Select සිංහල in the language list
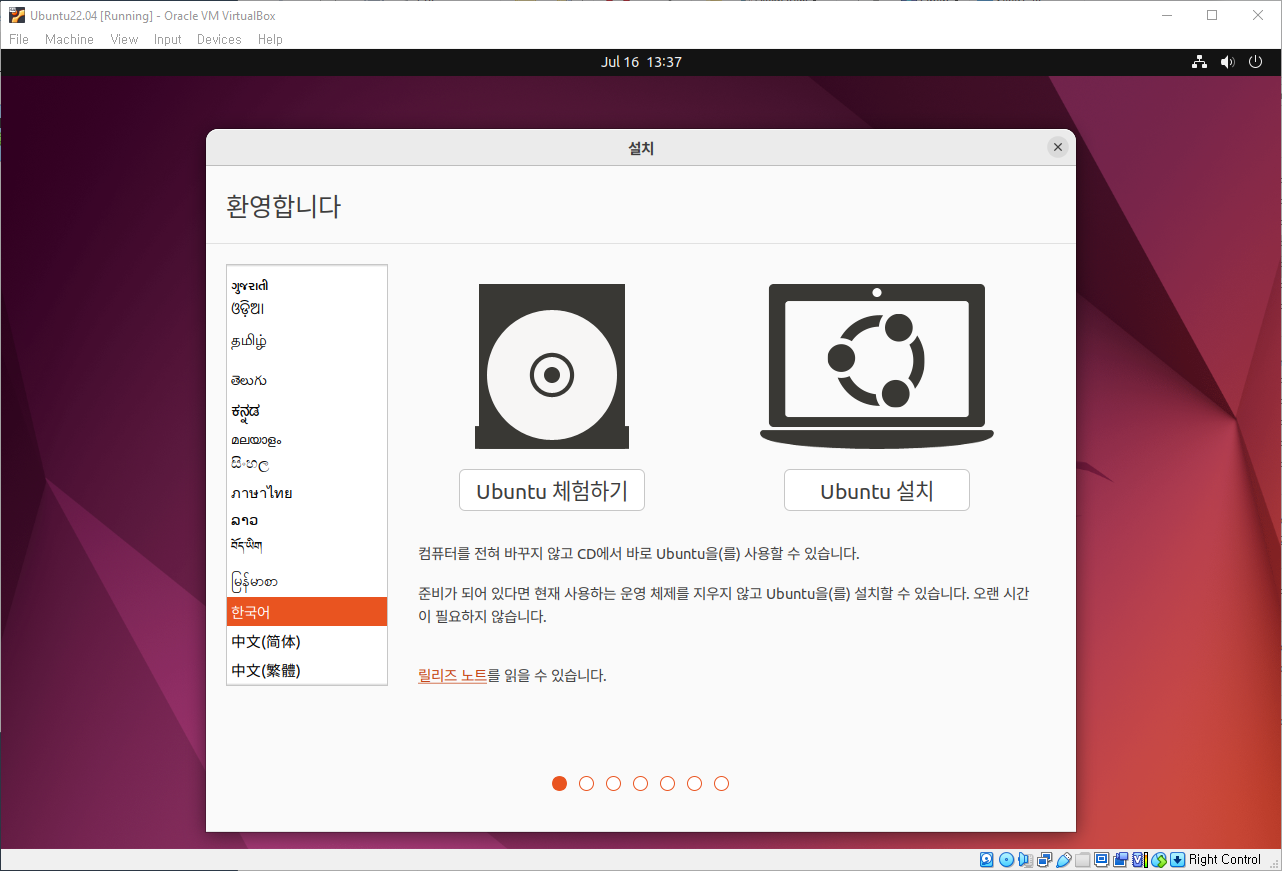The width and height of the screenshot is (1282, 871). [307, 465]
